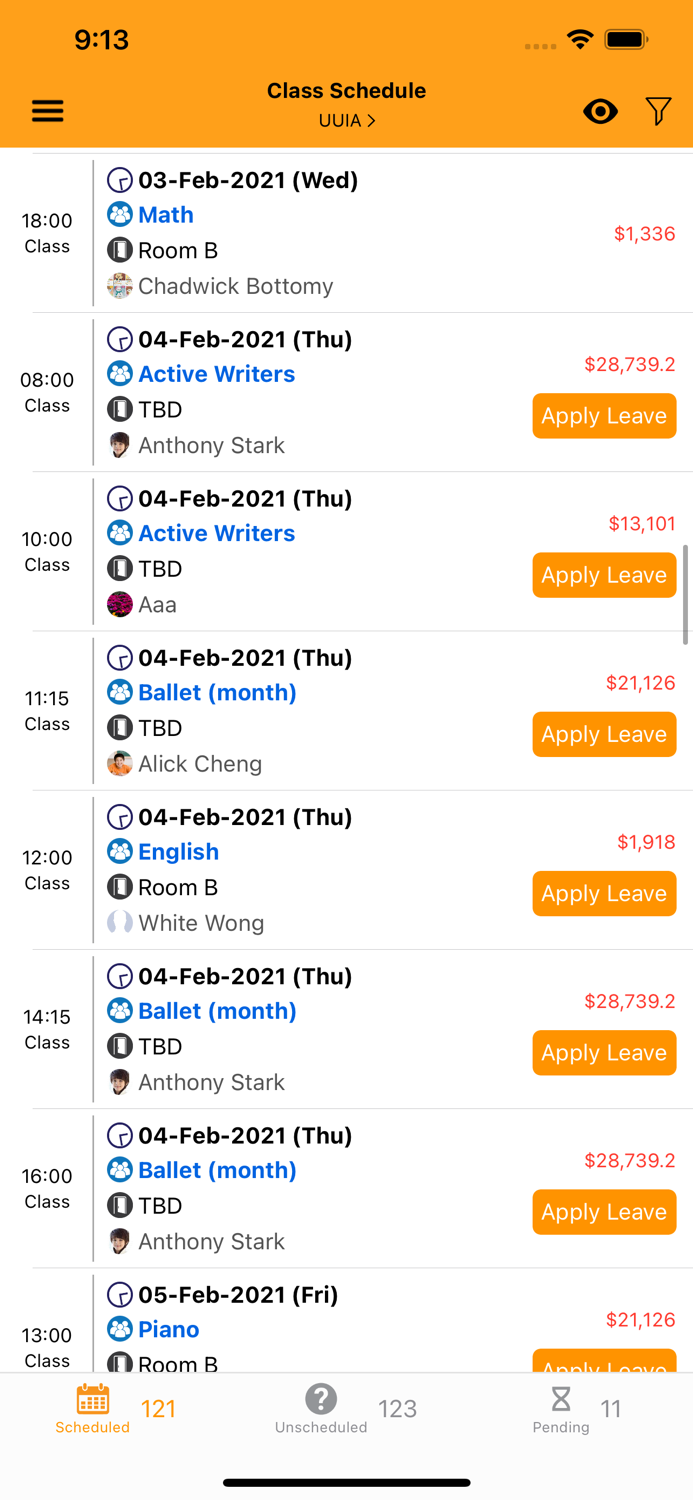Tap the clock icon for 03-Feb-2021 entry

coord(120,180)
